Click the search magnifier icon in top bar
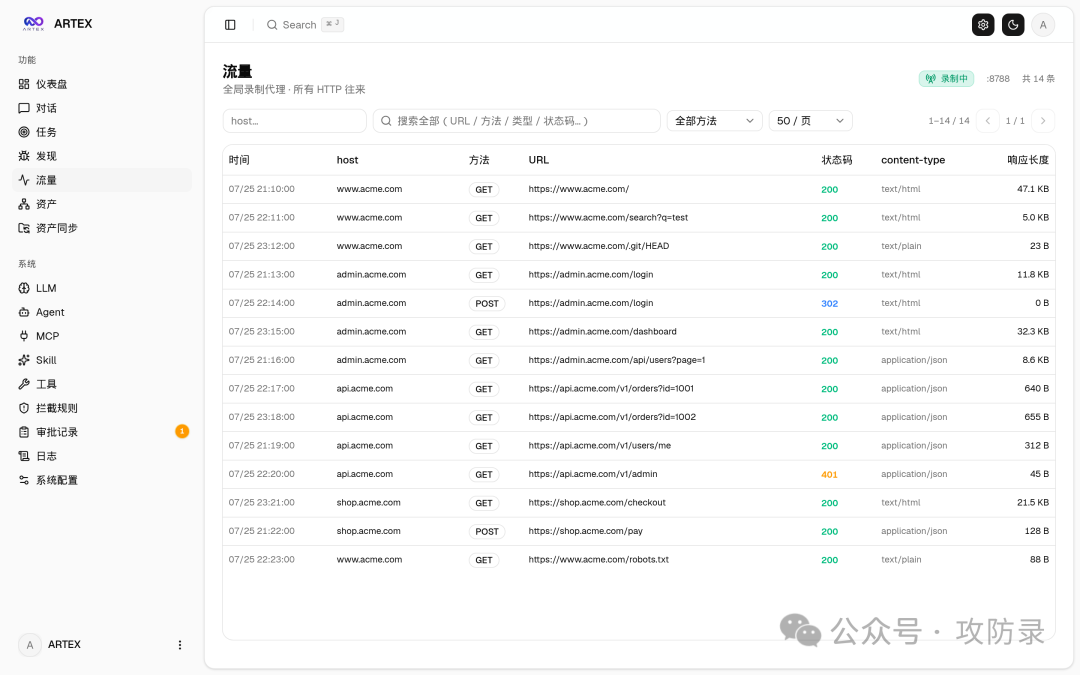This screenshot has width=1080, height=675. tap(272, 25)
